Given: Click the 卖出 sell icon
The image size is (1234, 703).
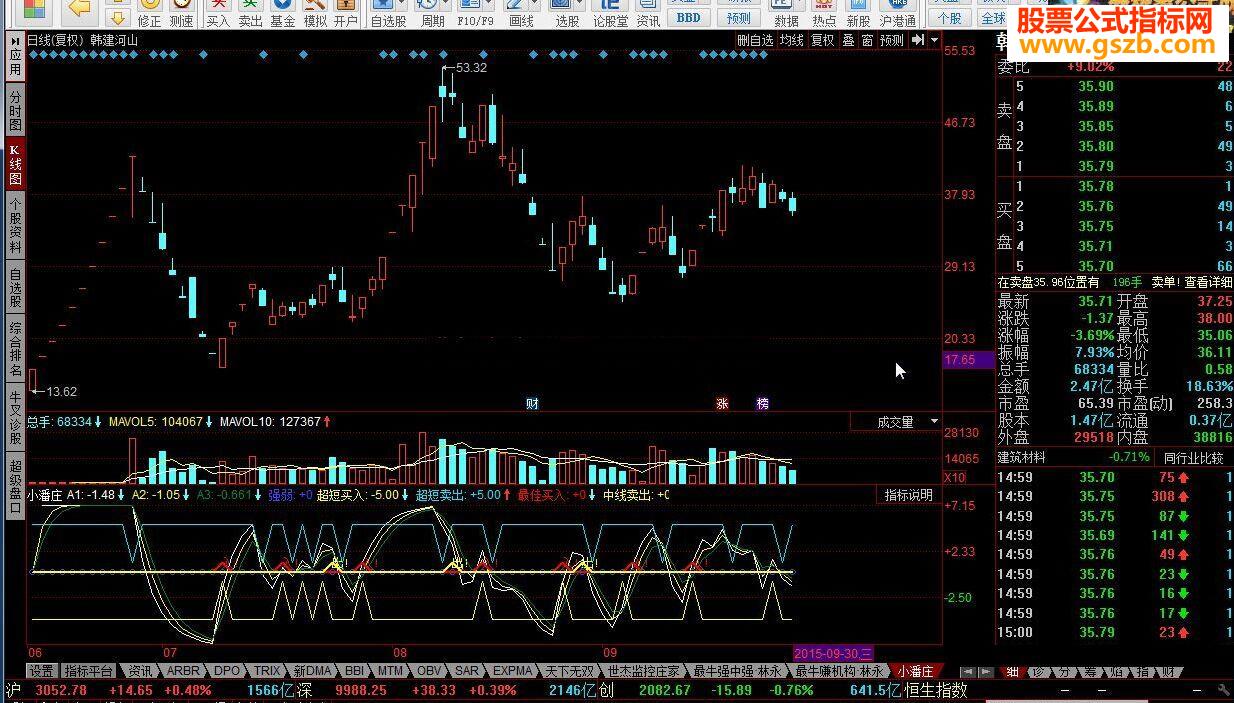Looking at the screenshot, I should pos(250,13).
